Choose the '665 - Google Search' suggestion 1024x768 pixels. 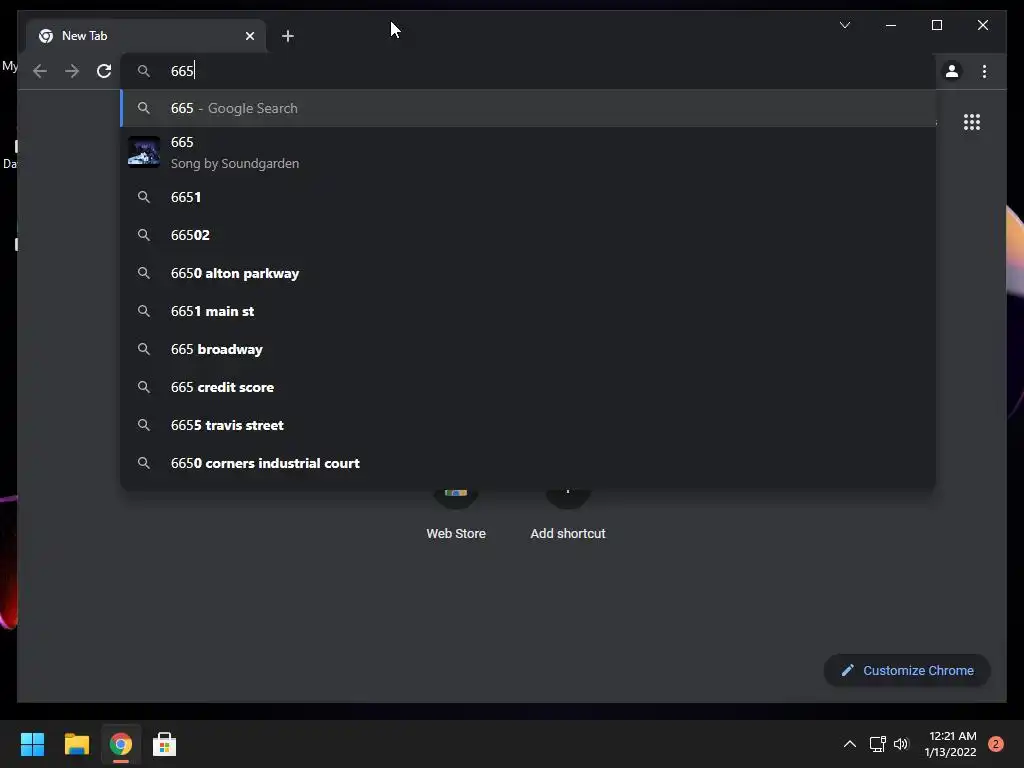click(x=528, y=108)
